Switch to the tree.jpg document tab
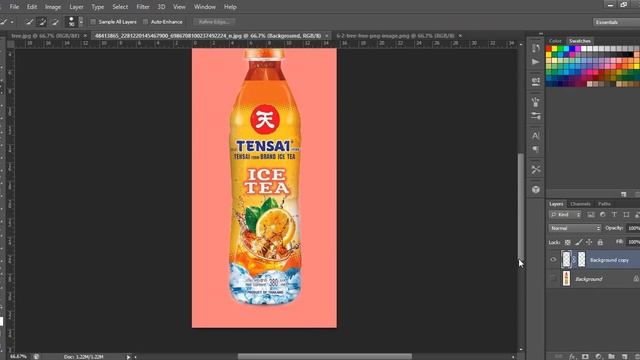The width and height of the screenshot is (640, 360). (x=45, y=36)
